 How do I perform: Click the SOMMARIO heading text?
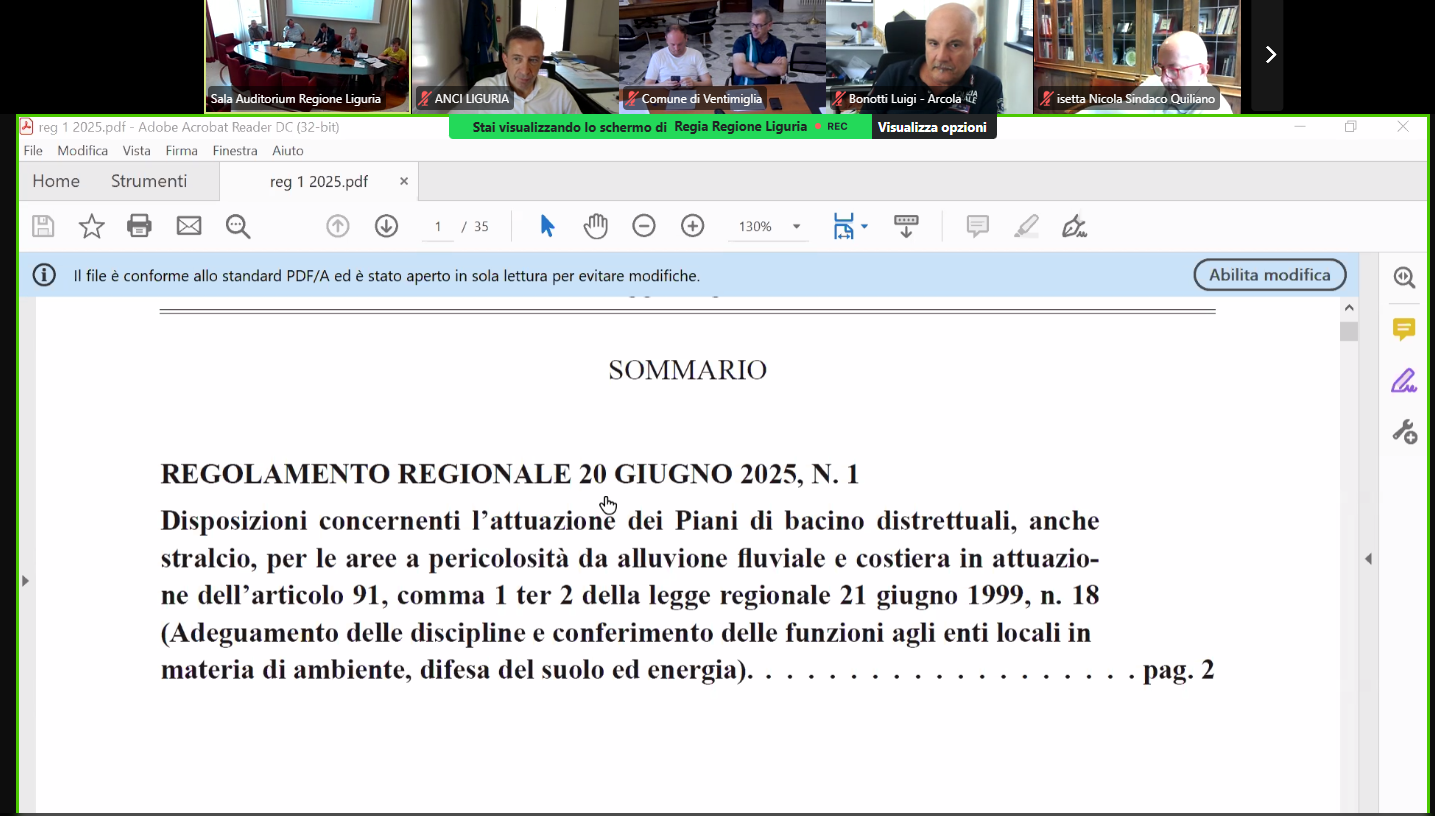(x=688, y=370)
